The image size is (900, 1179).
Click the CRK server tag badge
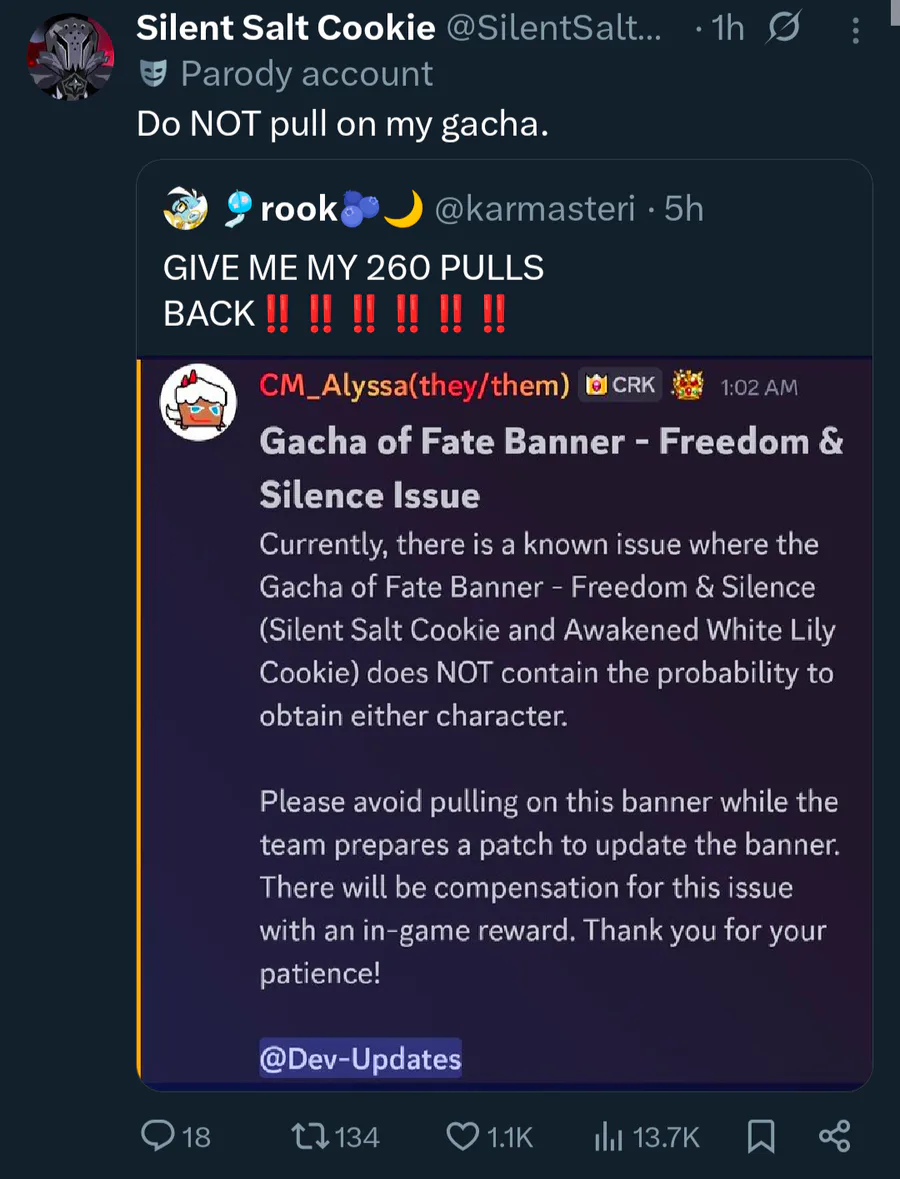(x=621, y=385)
